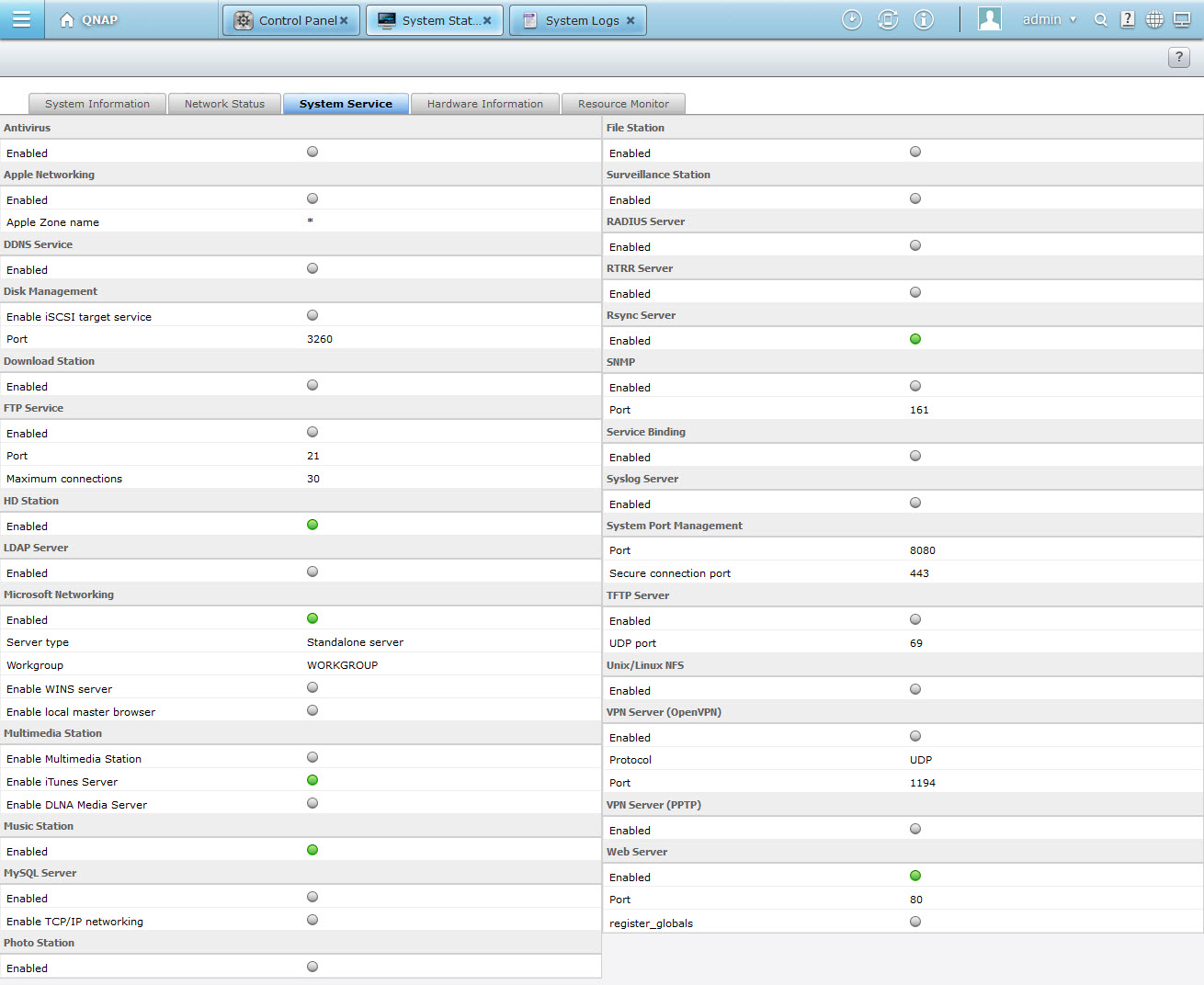Open the admin user dropdown
Image resolution: width=1204 pixels, height=985 pixels.
(1049, 19)
